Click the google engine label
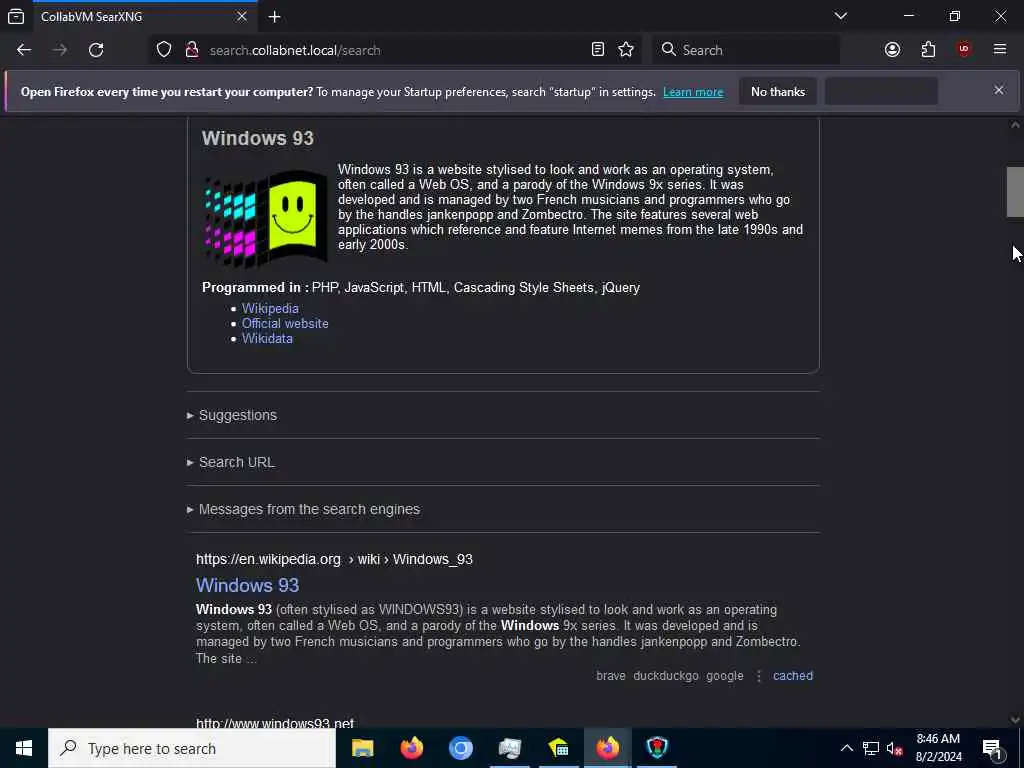 [x=725, y=676]
